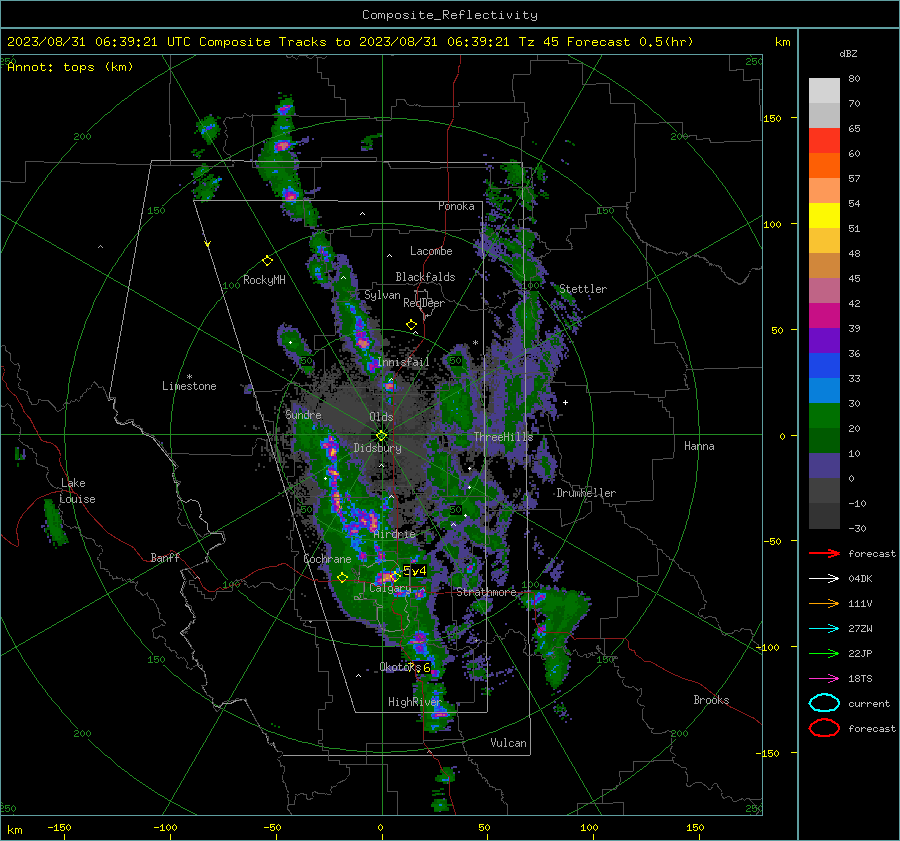Click the UTC Composite Tracks header line
The height and width of the screenshot is (841, 900).
click(350, 42)
